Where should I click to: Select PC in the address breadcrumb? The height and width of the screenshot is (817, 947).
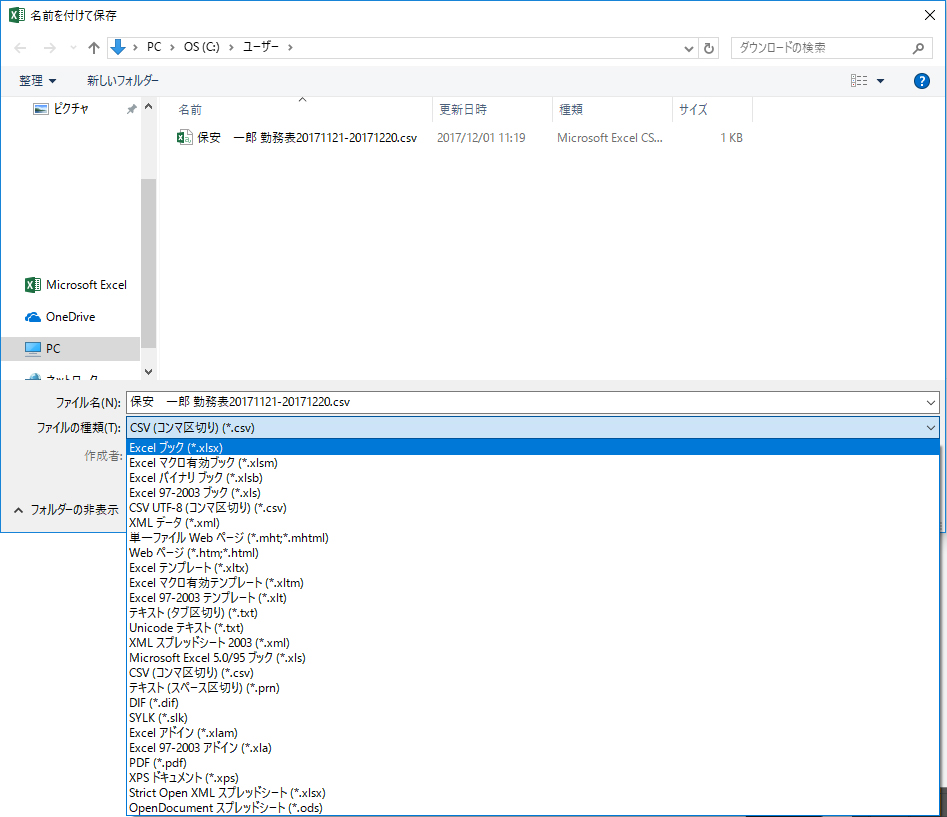click(x=154, y=47)
